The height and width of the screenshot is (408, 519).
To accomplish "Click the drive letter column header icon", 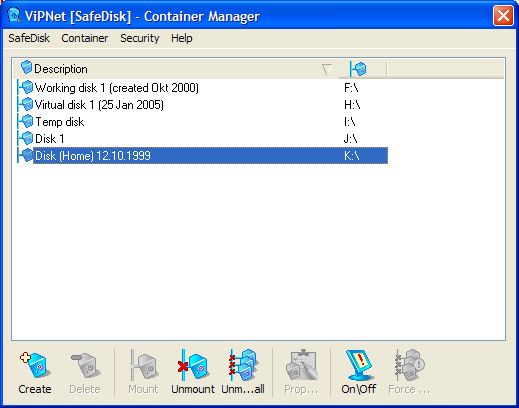I will coord(358,69).
